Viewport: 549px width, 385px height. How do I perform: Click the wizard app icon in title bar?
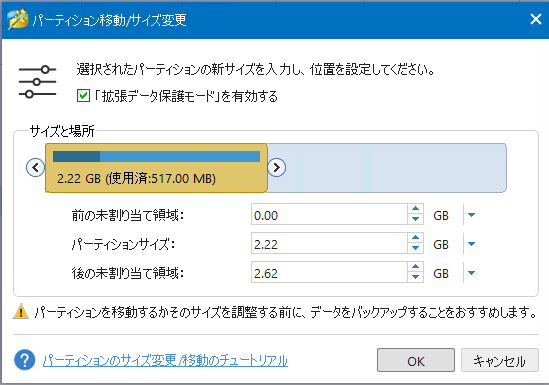18,19
